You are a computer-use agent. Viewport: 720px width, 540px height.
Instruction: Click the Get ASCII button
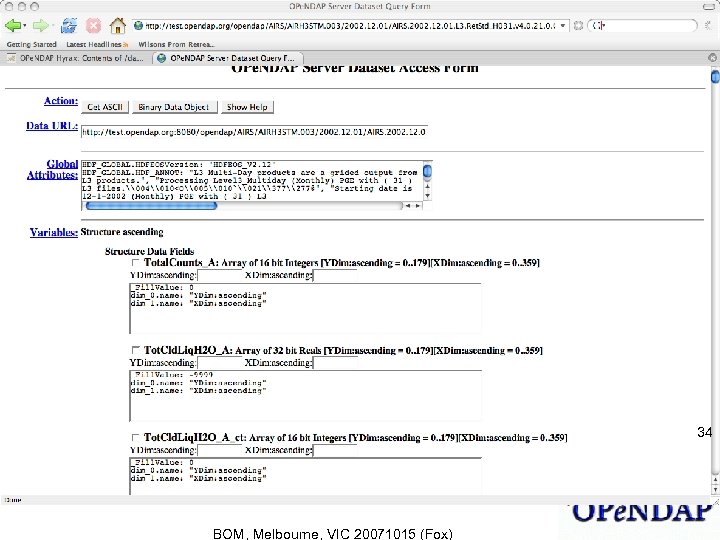click(105, 107)
